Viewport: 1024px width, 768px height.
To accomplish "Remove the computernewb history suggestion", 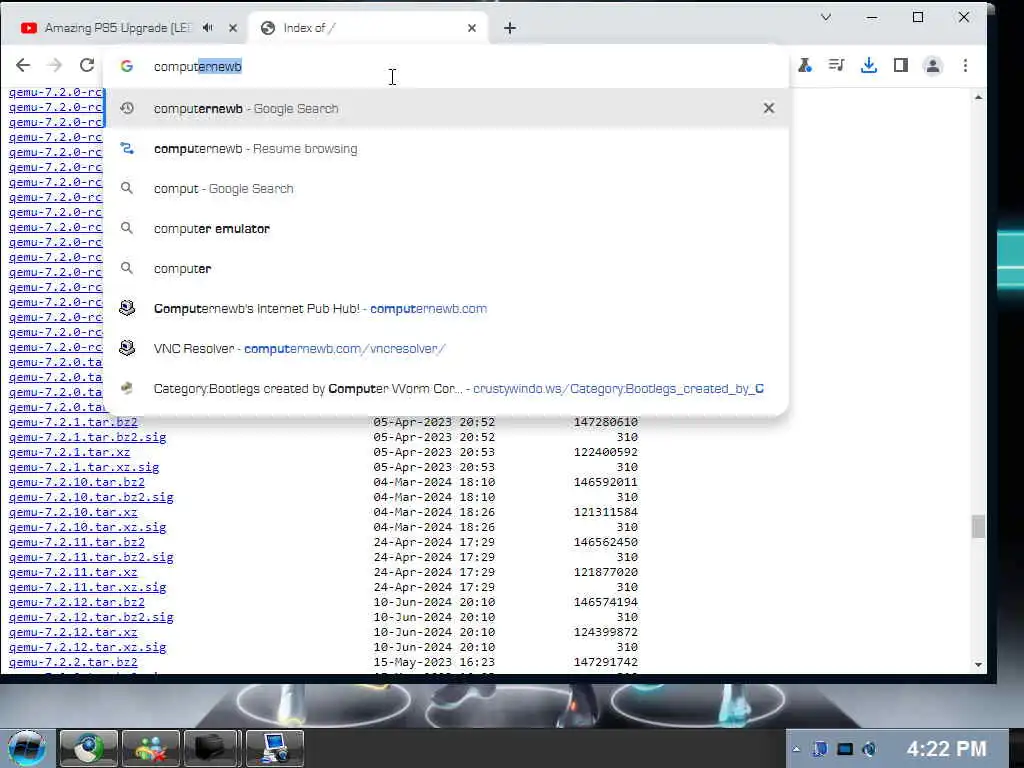I will point(769,108).
